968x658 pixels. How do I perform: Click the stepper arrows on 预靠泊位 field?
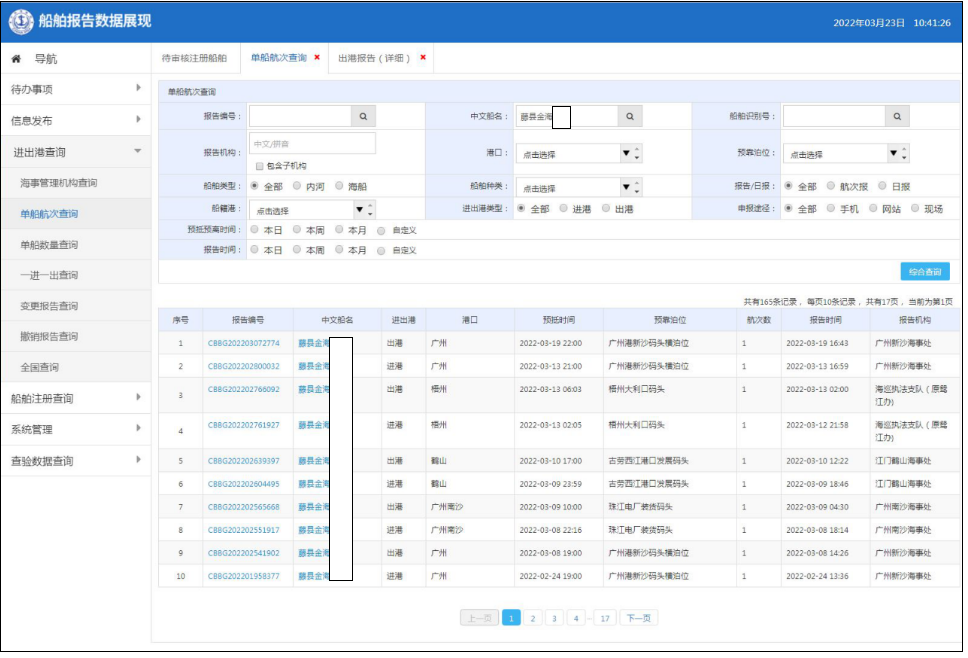(904, 154)
